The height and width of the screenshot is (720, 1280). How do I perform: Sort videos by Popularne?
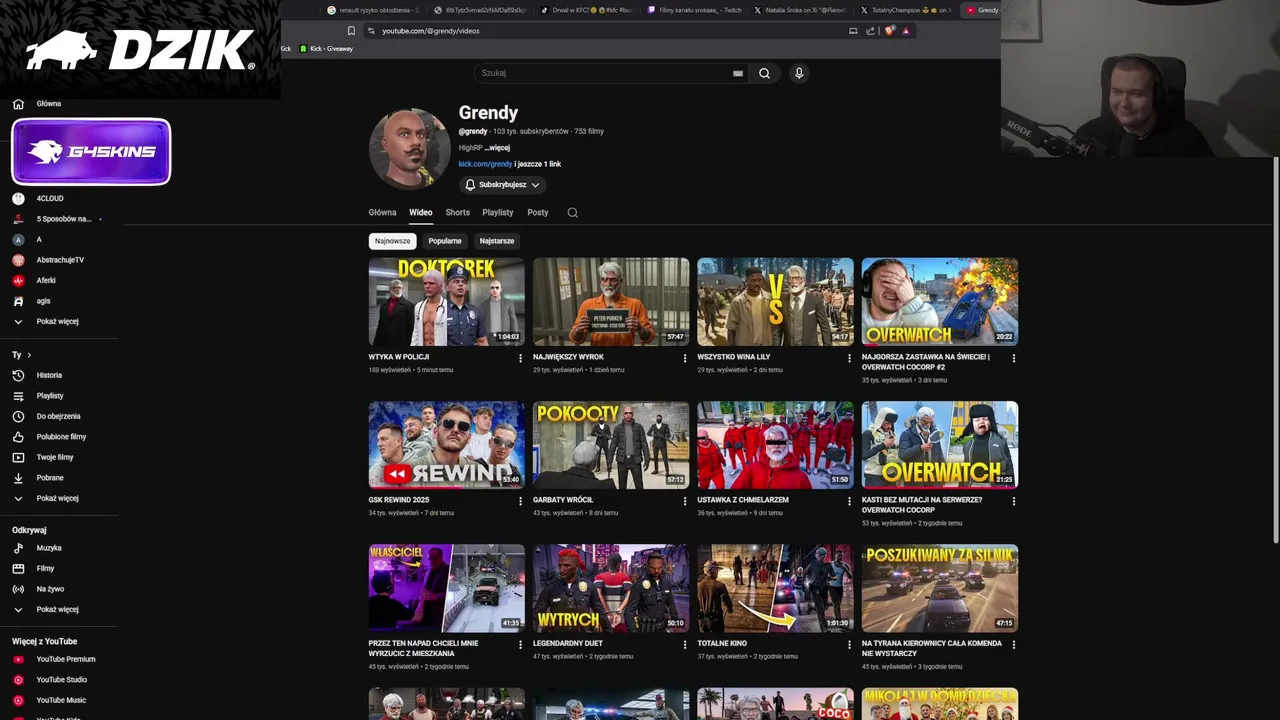(x=445, y=241)
